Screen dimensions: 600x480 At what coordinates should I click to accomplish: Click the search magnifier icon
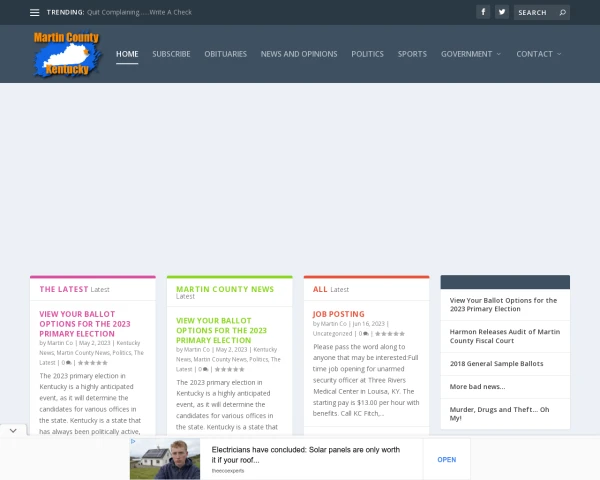[x=562, y=13]
